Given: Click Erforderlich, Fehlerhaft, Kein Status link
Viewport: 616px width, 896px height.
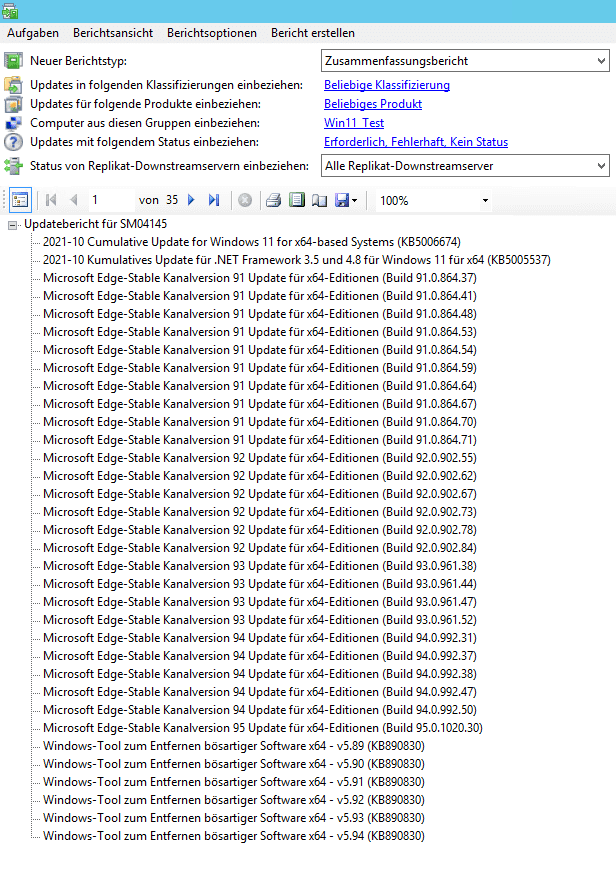Looking at the screenshot, I should coord(415,142).
